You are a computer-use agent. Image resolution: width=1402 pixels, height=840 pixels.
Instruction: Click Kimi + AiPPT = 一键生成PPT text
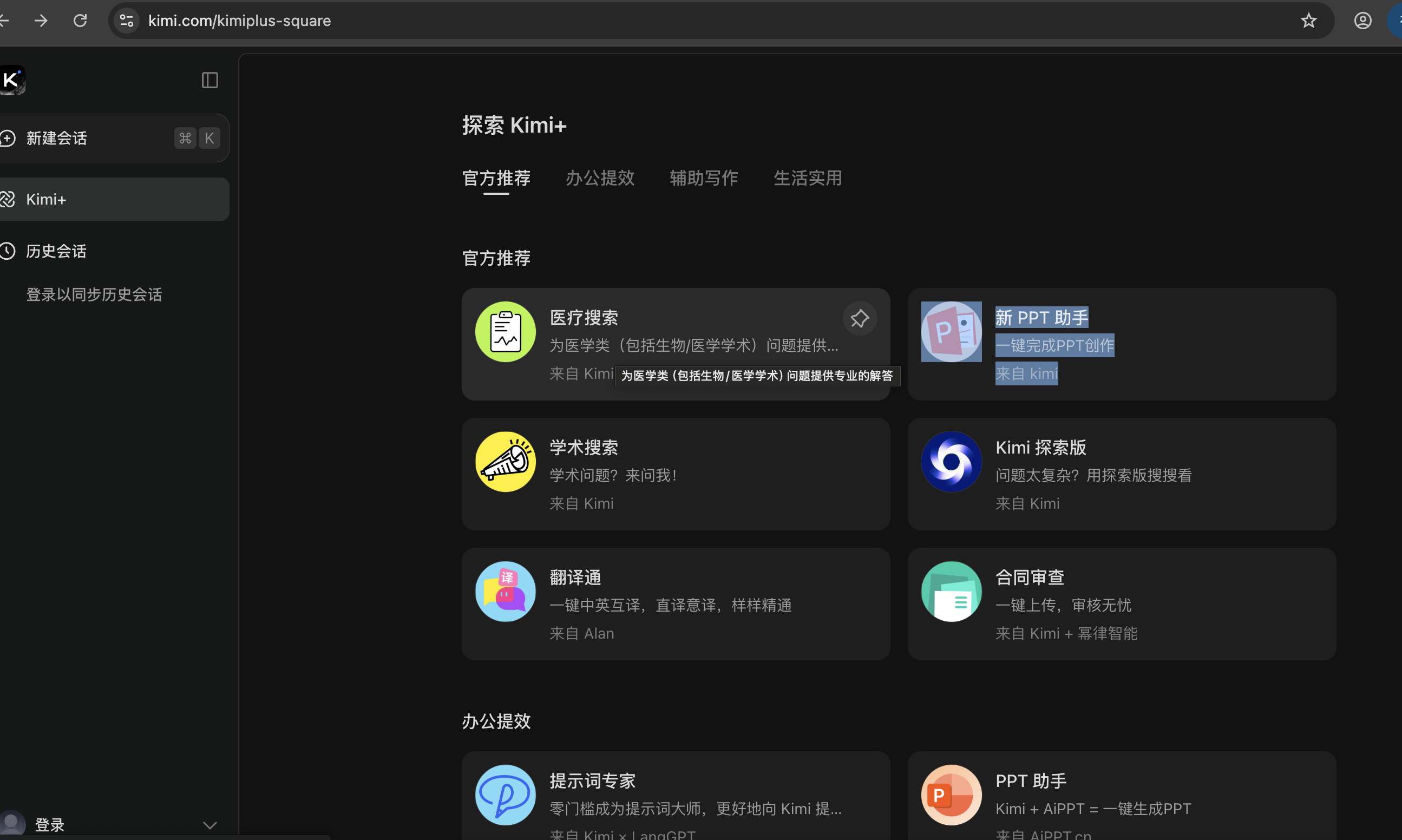click(x=1093, y=809)
